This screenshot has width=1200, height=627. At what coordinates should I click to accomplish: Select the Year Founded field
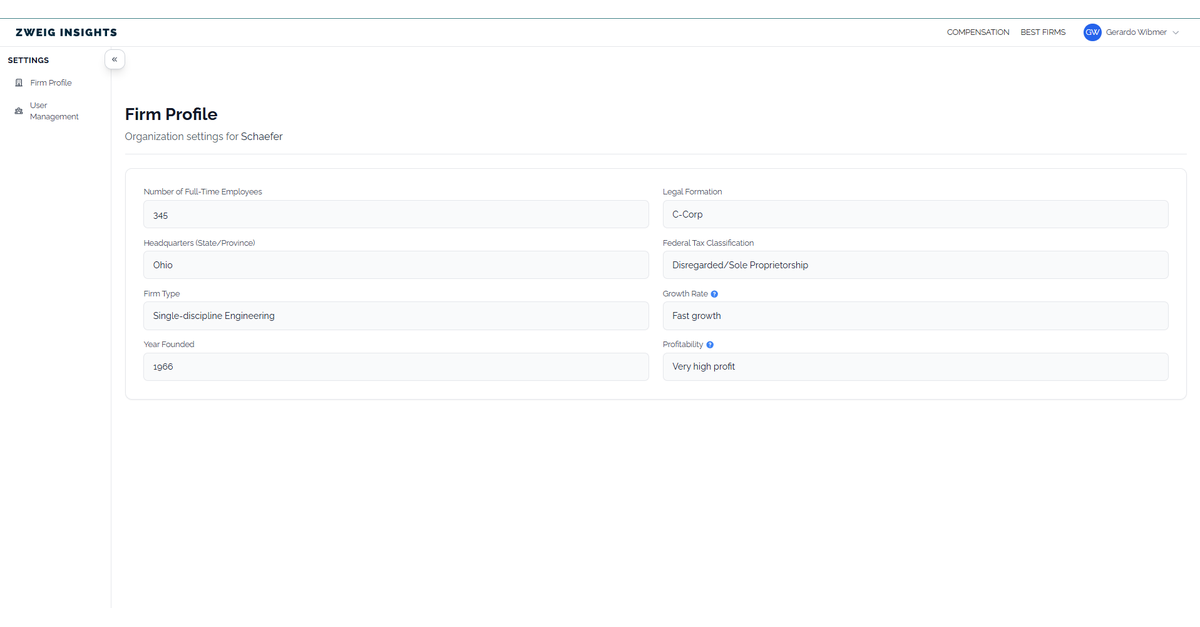tap(395, 366)
